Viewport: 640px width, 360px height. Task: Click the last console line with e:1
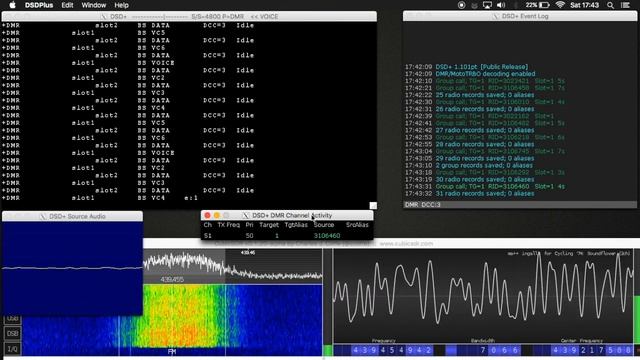(100, 198)
